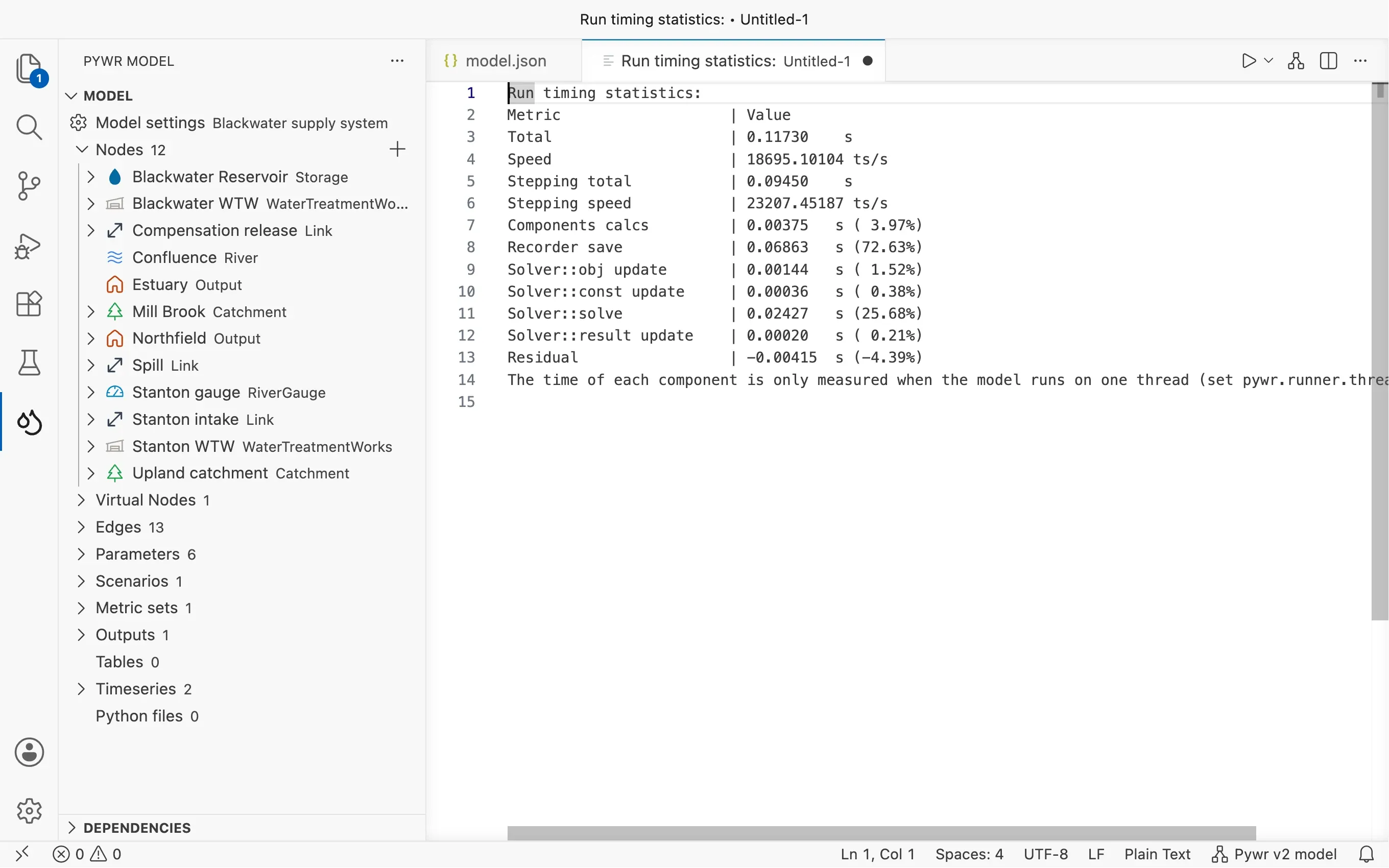Select the Run timing statistics tab
Screen dimensions: 1389x868
pos(733,61)
